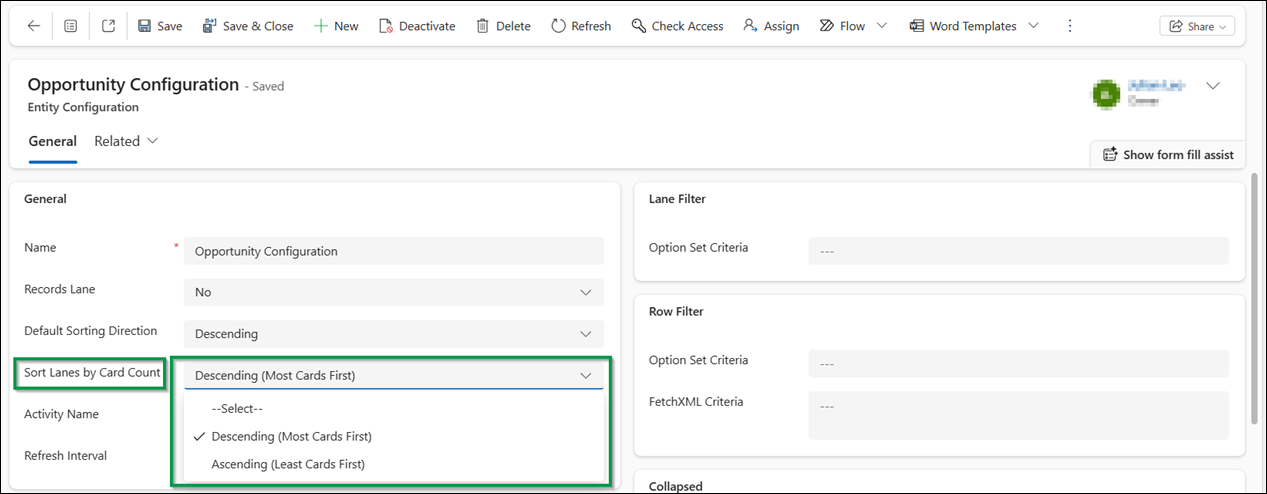Open the Records Lane dropdown
Image resolution: width=1267 pixels, height=494 pixels.
[x=394, y=292]
